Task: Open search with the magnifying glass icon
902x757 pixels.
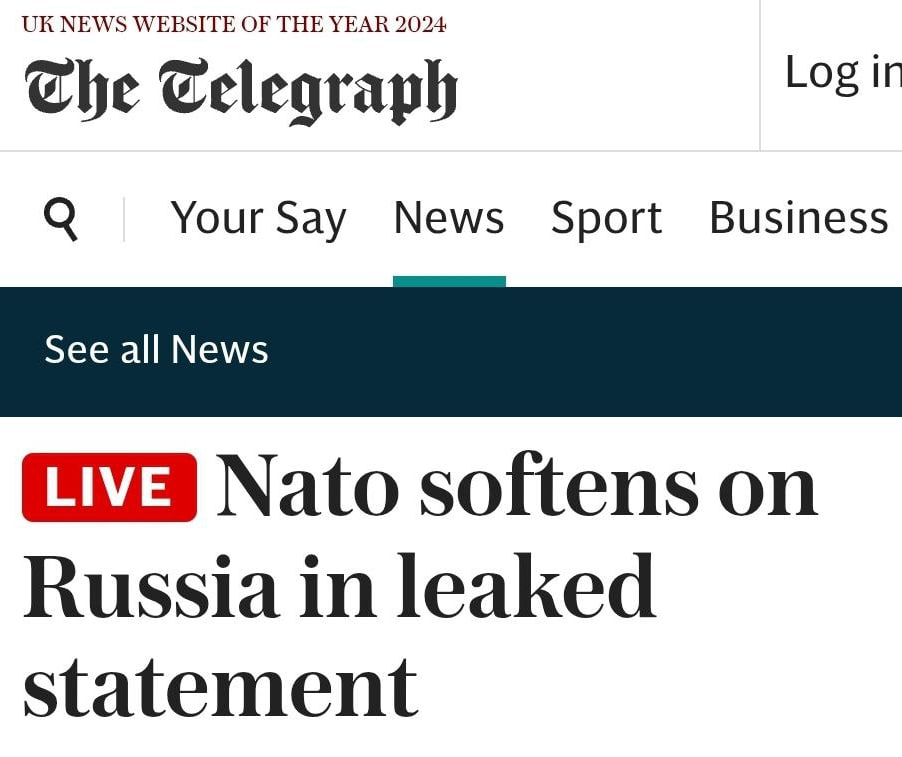Action: (61, 219)
